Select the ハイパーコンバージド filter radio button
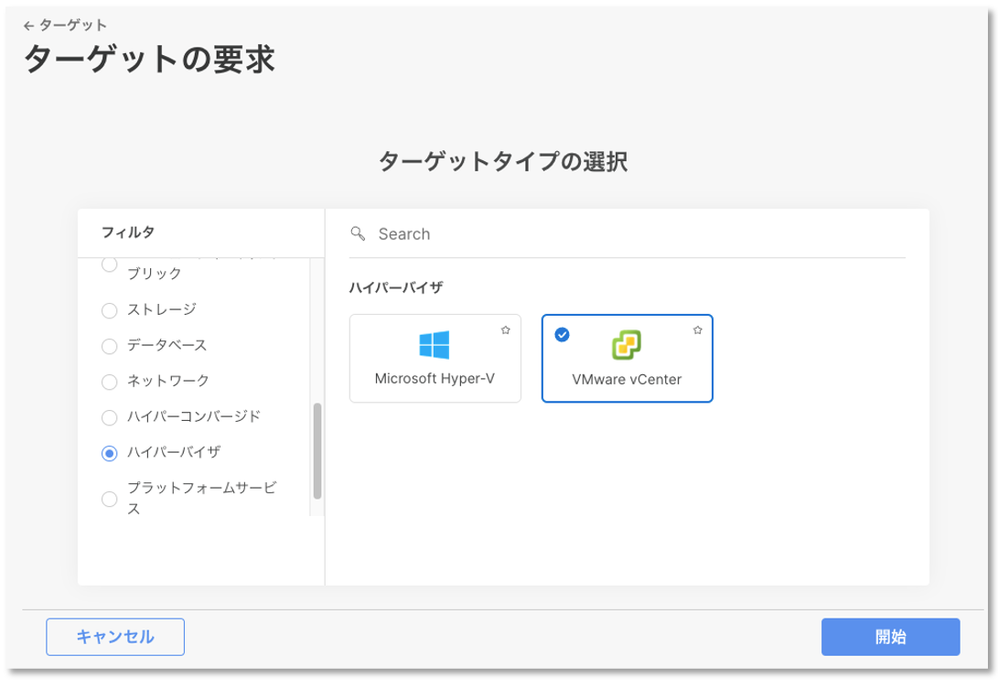This screenshot has width=998, height=680. (x=109, y=417)
